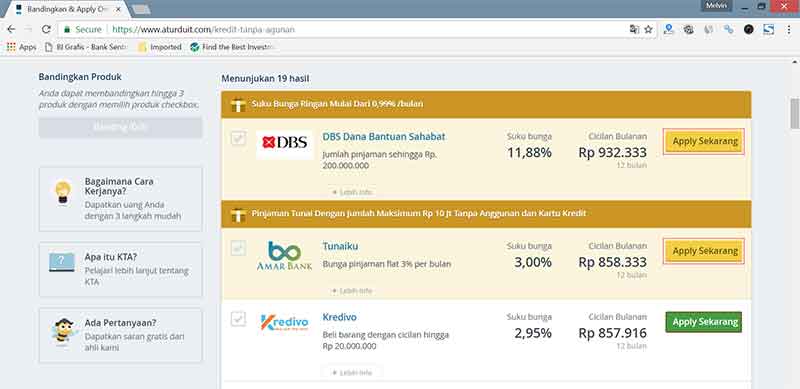Expand Lebih info under Kredivo

tap(352, 373)
